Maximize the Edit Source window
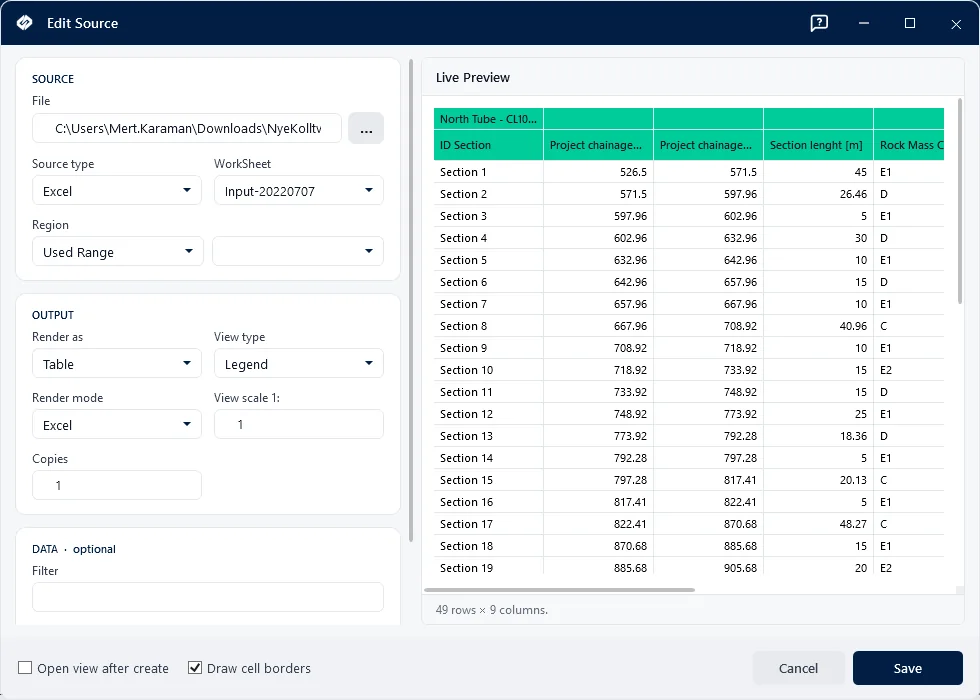 910,23
